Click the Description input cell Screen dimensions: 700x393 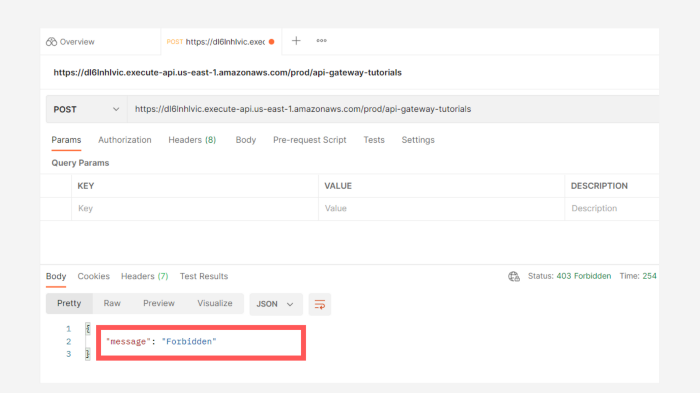coord(612,209)
